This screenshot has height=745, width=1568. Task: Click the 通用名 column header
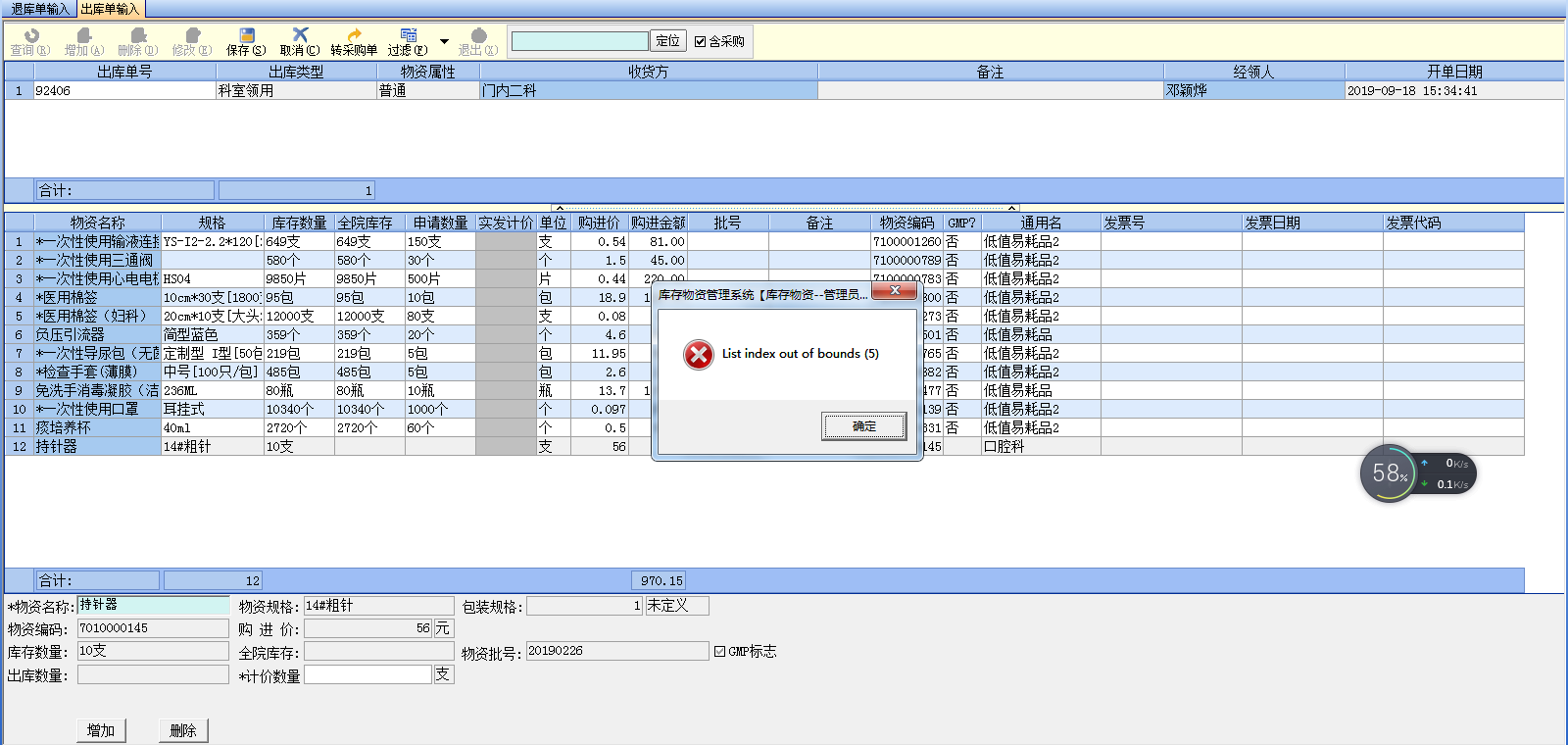[x=1041, y=223]
